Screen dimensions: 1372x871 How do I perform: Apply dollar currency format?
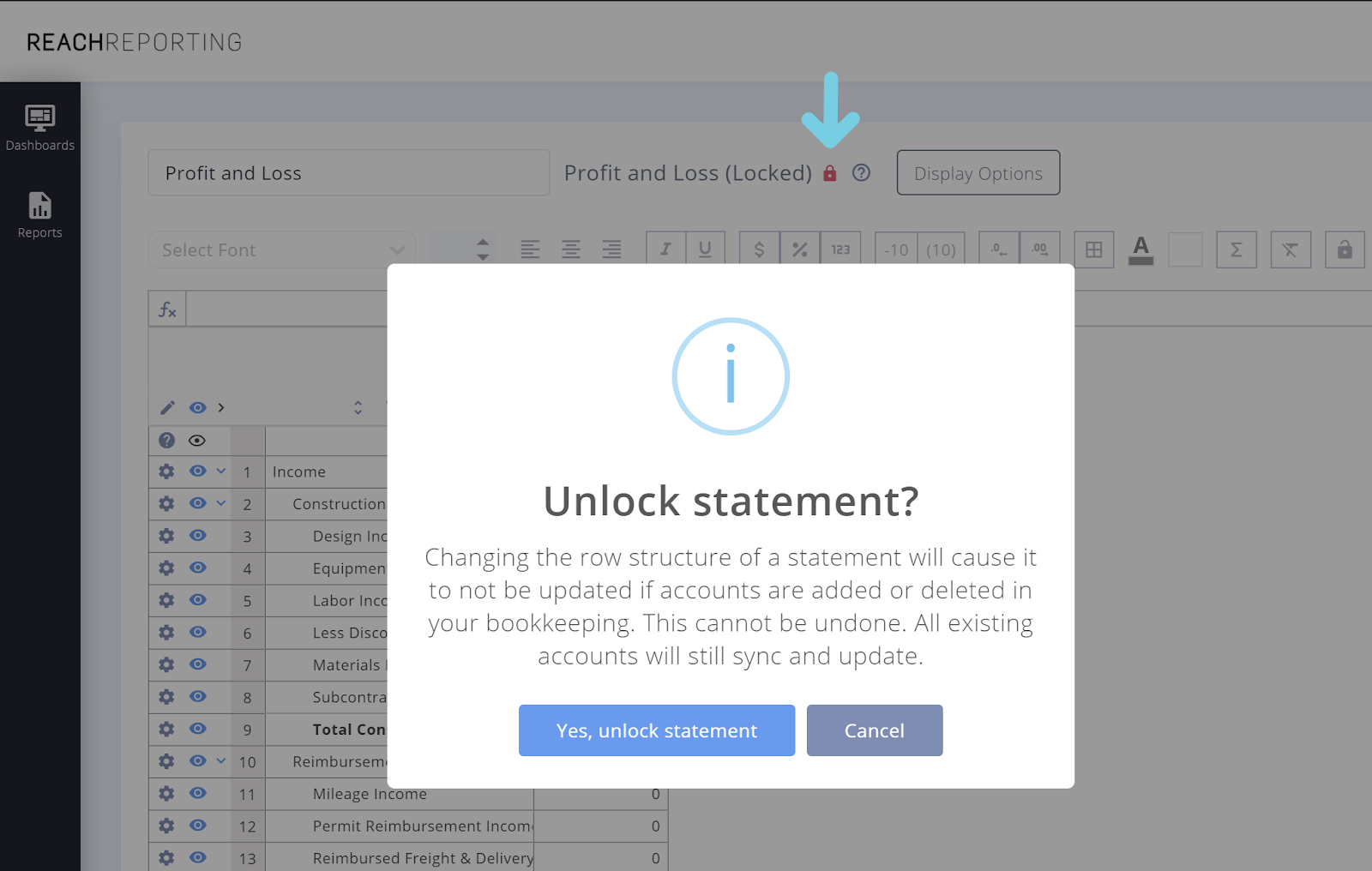click(759, 249)
